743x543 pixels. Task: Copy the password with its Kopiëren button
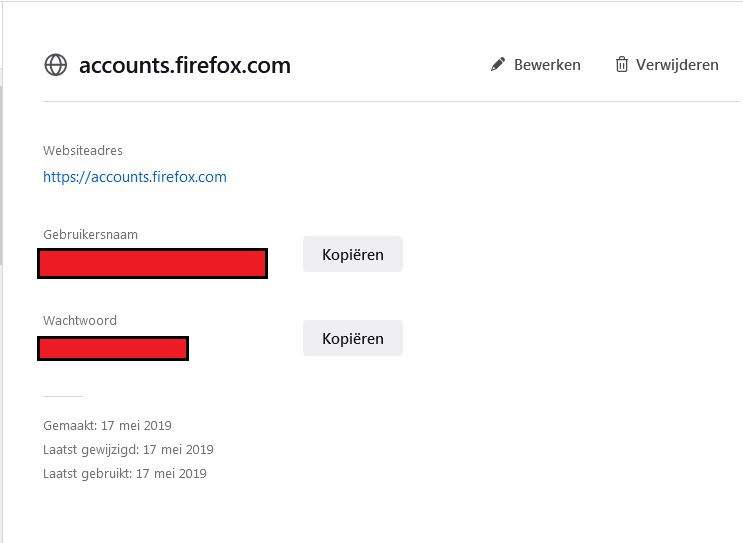352,339
